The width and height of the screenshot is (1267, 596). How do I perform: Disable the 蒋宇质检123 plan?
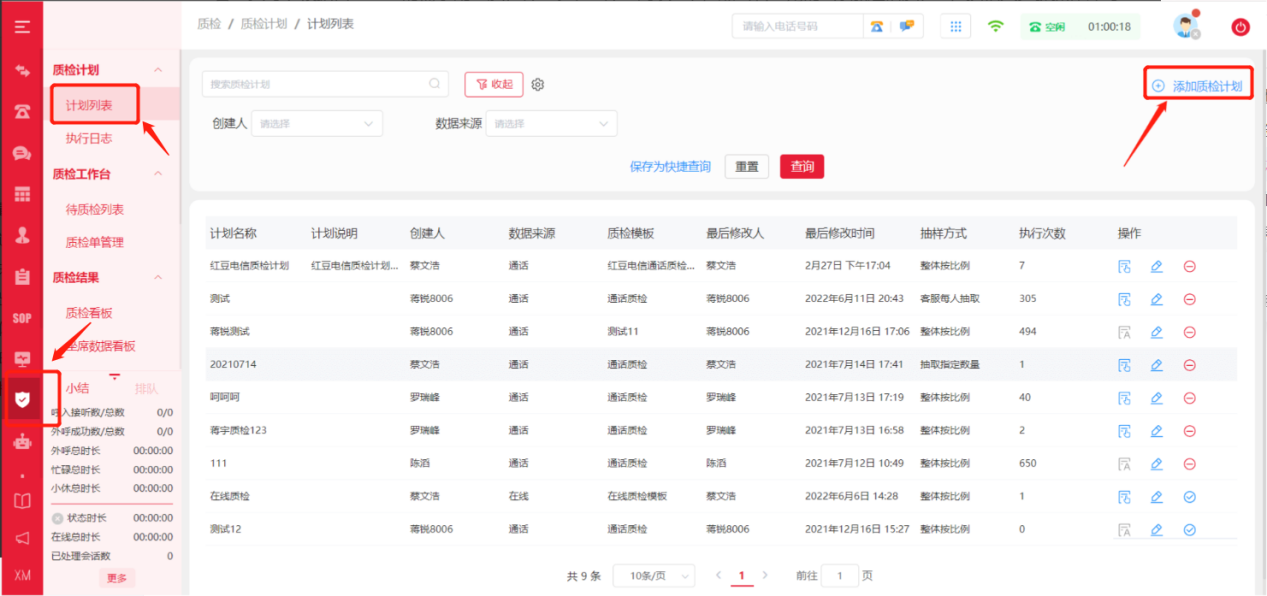[x=1189, y=431]
